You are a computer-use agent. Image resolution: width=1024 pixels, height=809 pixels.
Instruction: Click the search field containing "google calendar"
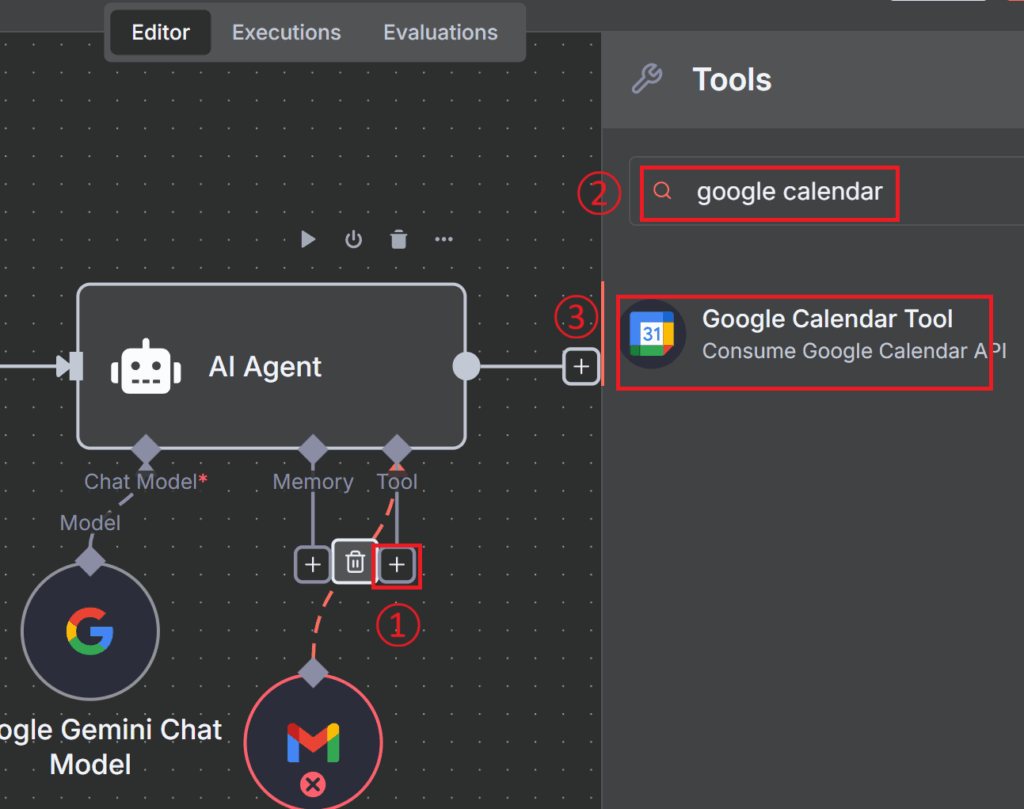[x=788, y=192]
